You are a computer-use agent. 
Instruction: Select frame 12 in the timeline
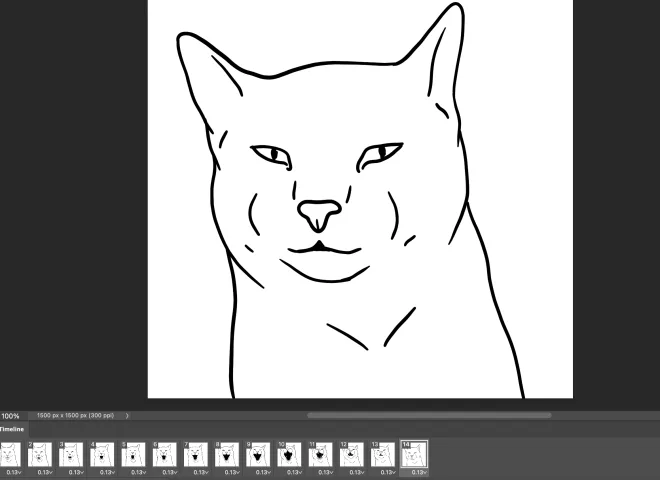pyautogui.click(x=351, y=455)
